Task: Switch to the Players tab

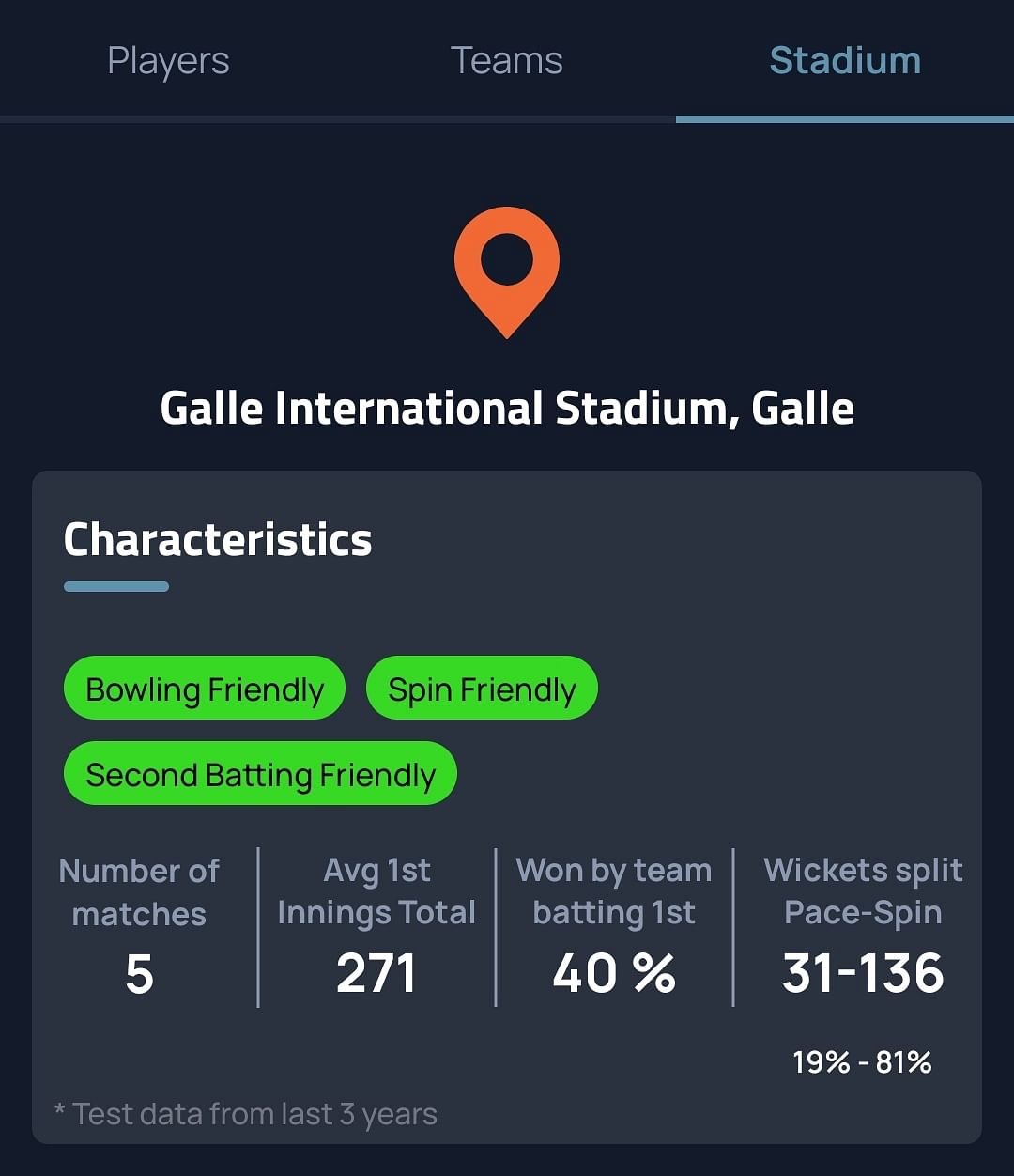Action: (x=168, y=61)
